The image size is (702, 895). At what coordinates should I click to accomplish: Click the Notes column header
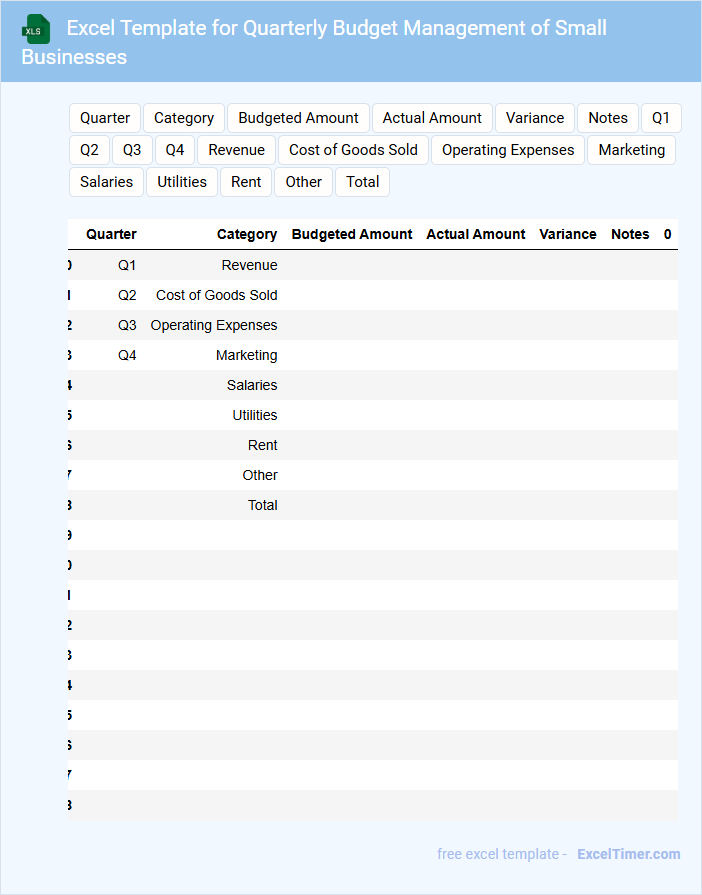tap(630, 235)
